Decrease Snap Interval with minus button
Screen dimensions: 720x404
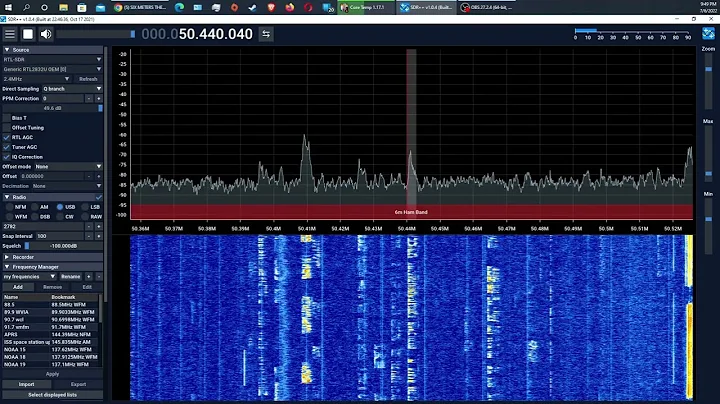pyautogui.click(x=89, y=236)
